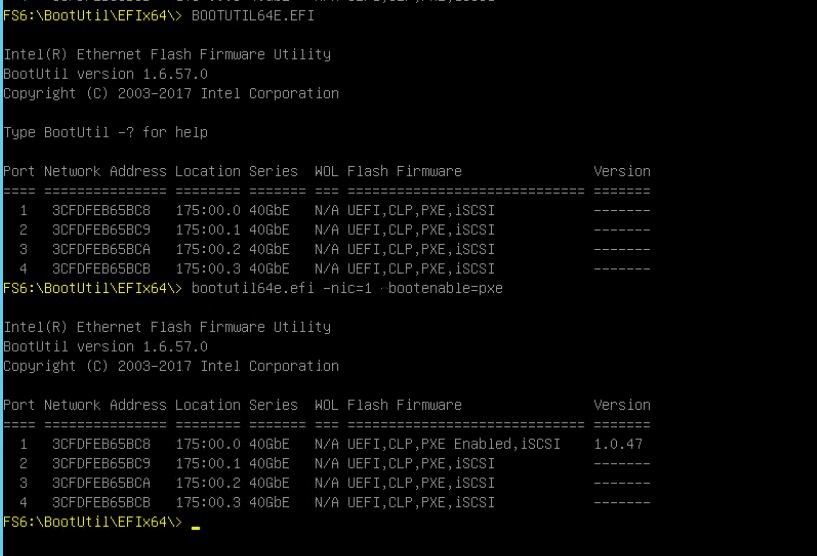Click the bootenable=pxe command argument
The image size is (817, 556).
click(445, 288)
